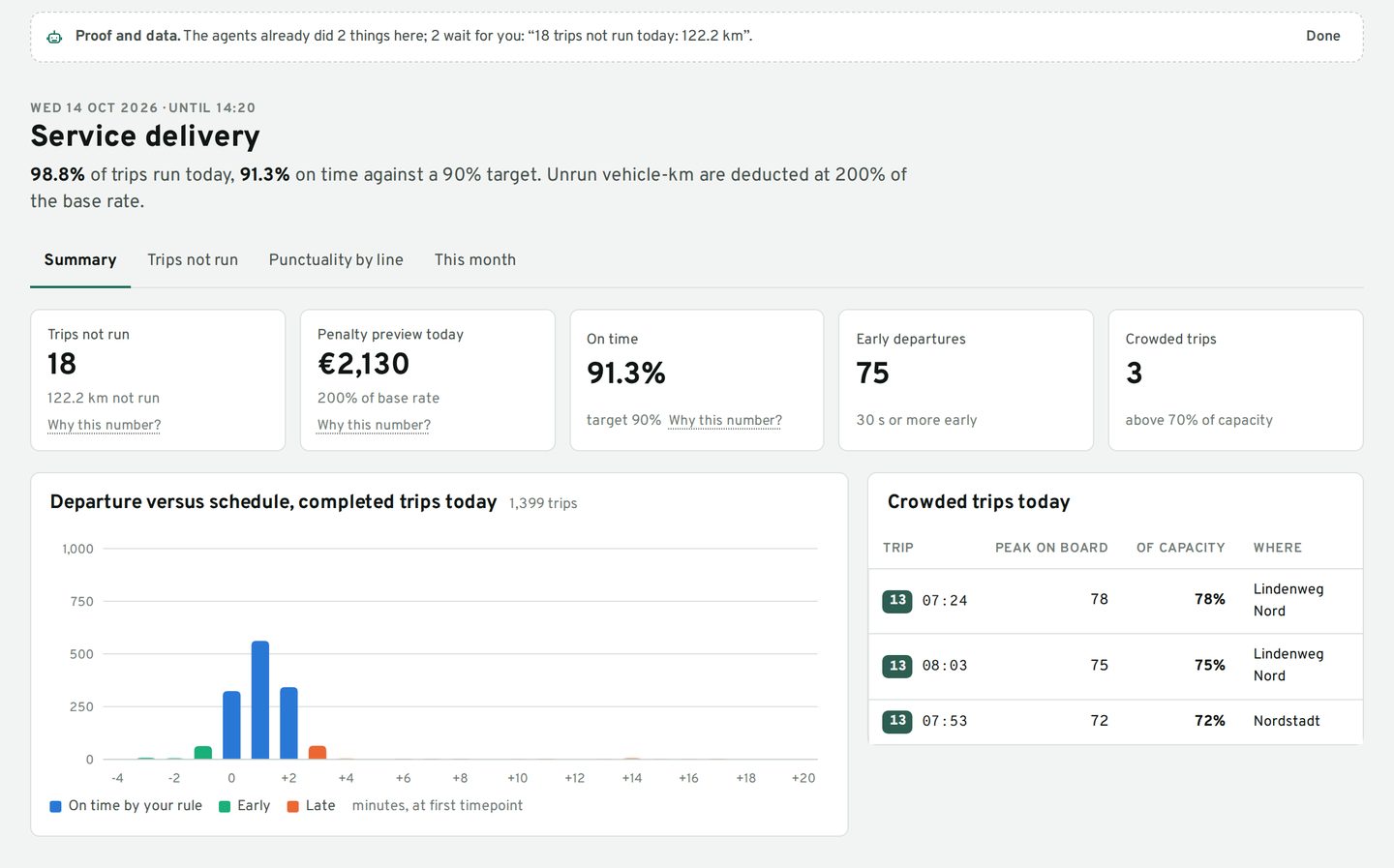Click the 72% of capacity cell
1394x868 pixels.
tap(1210, 721)
